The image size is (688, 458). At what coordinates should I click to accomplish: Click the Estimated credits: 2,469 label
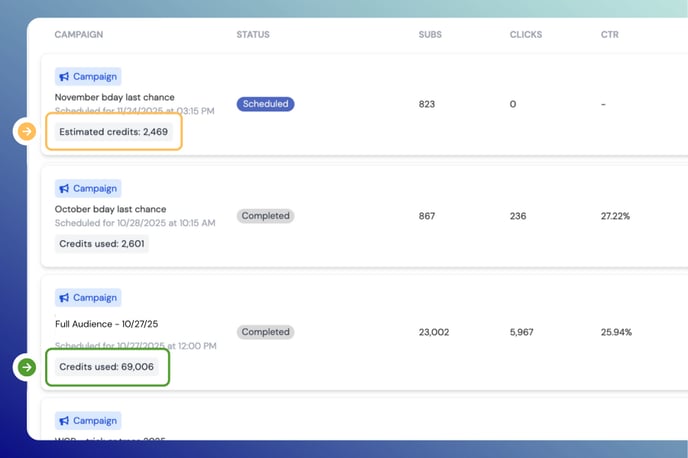click(x=114, y=132)
